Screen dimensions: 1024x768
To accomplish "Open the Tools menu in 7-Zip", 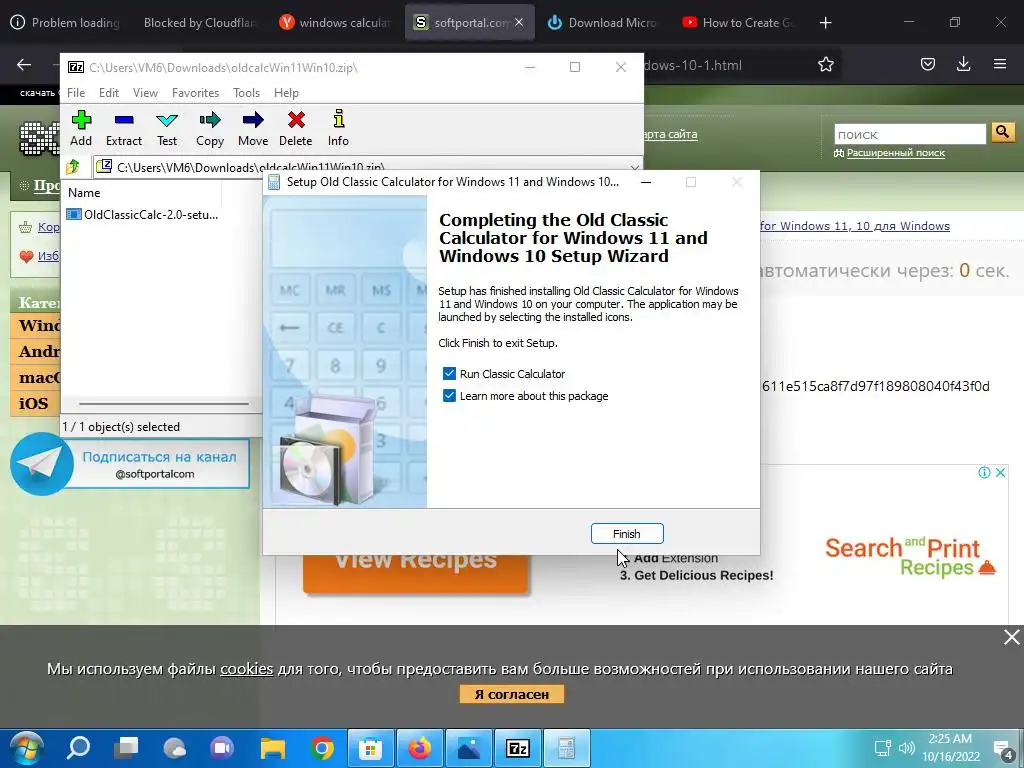I will [246, 93].
